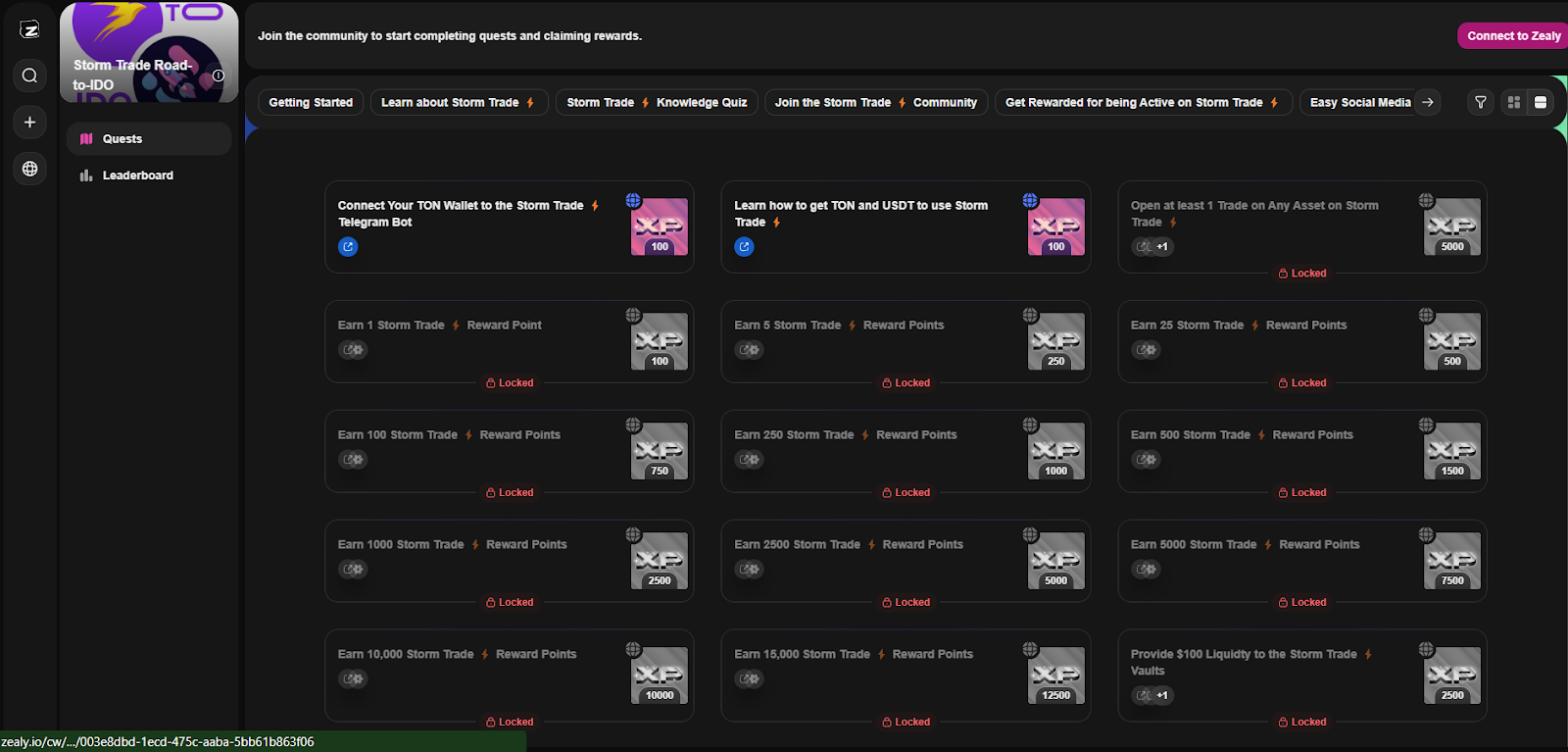Open the Leaderboard sidebar item

pyautogui.click(x=149, y=175)
